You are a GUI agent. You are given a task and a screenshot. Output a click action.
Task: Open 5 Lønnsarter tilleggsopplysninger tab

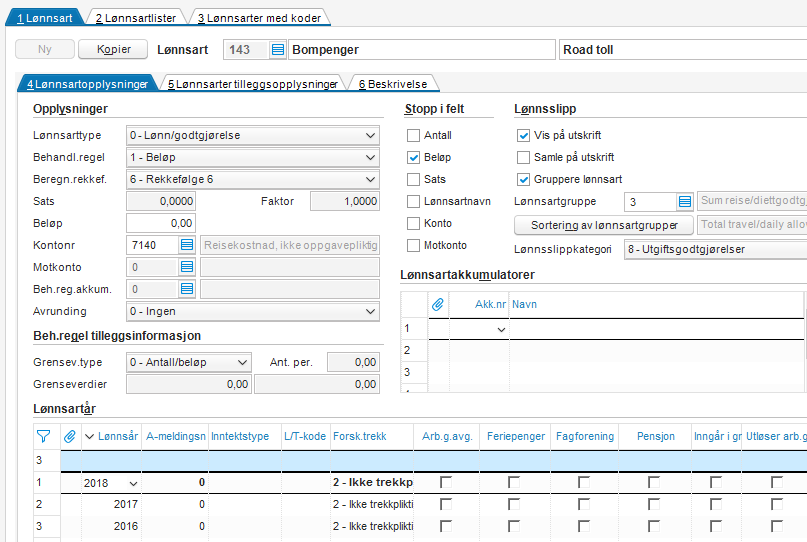click(253, 84)
